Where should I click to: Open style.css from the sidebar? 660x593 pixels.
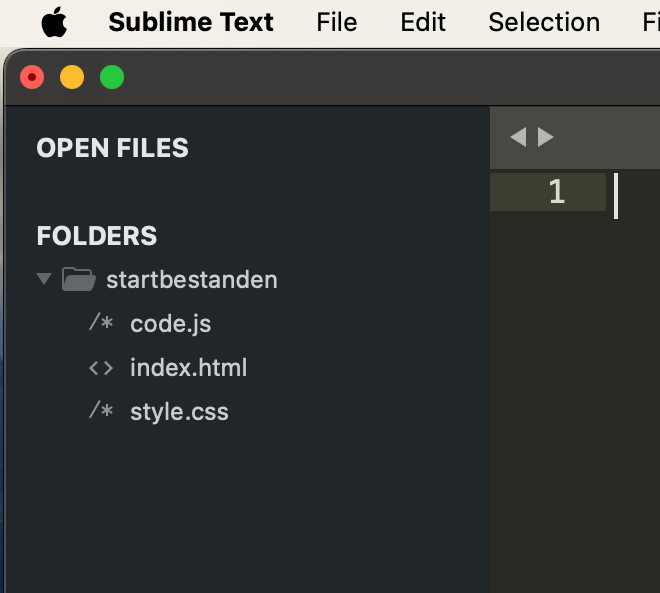[179, 411]
